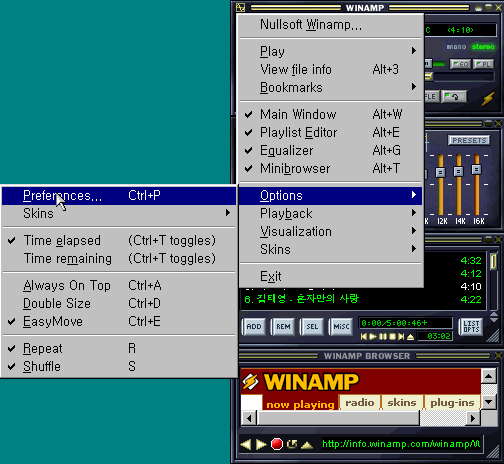Screen dimensions: 504x464
Task: Toggle the PL playlist button in main window
Action: pos(484,64)
